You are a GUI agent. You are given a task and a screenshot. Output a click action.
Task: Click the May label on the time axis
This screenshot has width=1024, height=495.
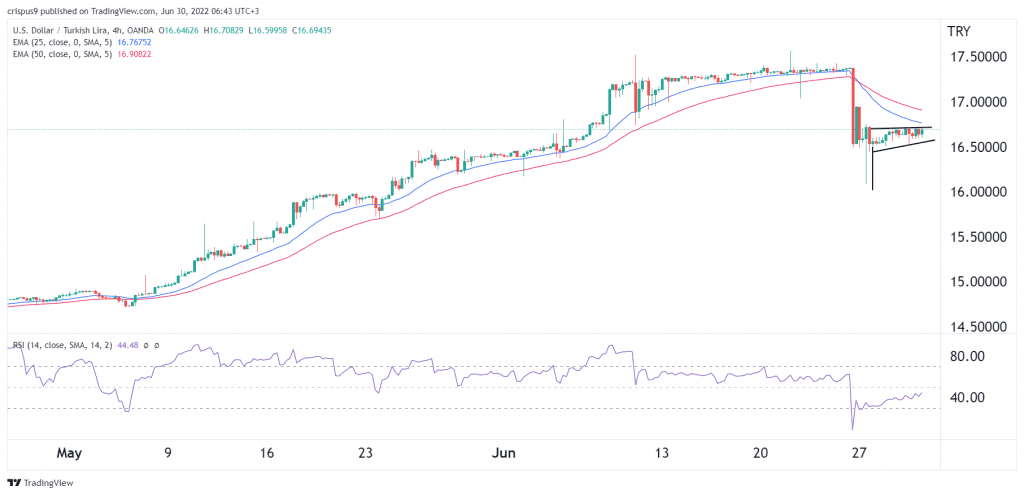tap(69, 454)
